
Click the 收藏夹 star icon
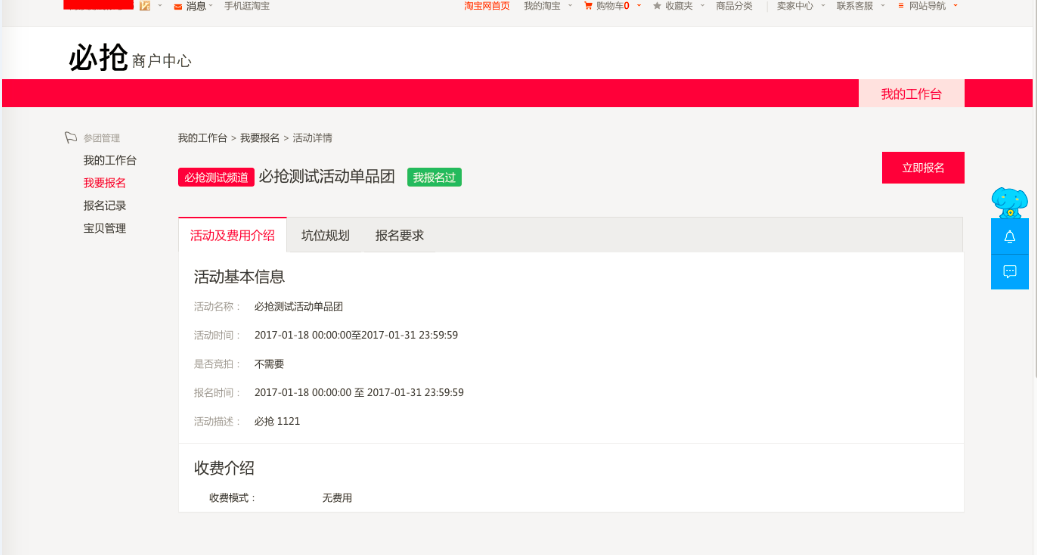click(657, 6)
